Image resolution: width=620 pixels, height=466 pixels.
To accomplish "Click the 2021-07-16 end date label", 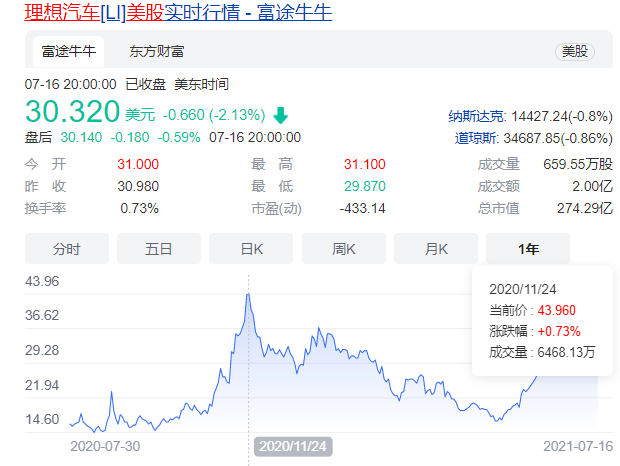I will pos(578,446).
